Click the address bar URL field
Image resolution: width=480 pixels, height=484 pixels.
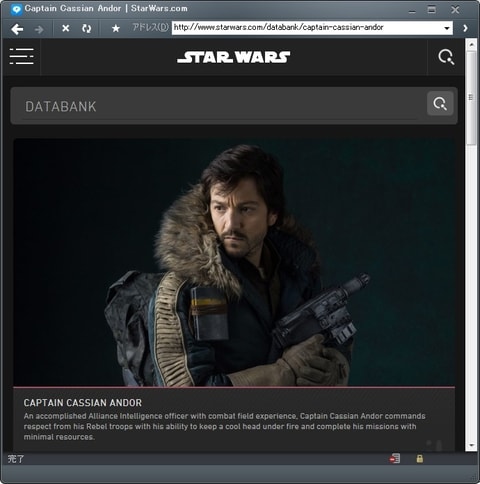pyautogui.click(x=307, y=28)
